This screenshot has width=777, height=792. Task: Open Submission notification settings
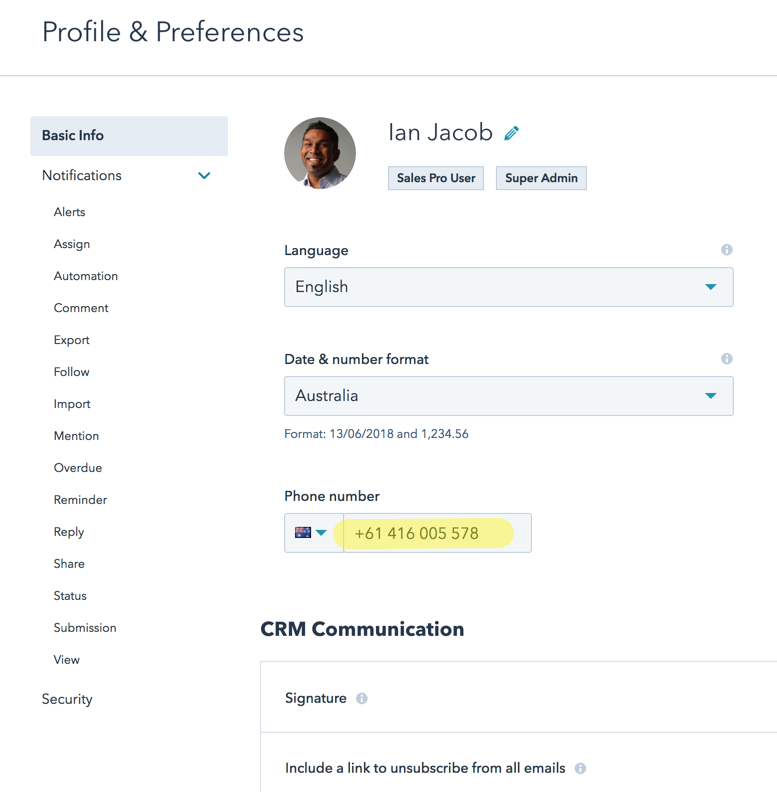(85, 628)
